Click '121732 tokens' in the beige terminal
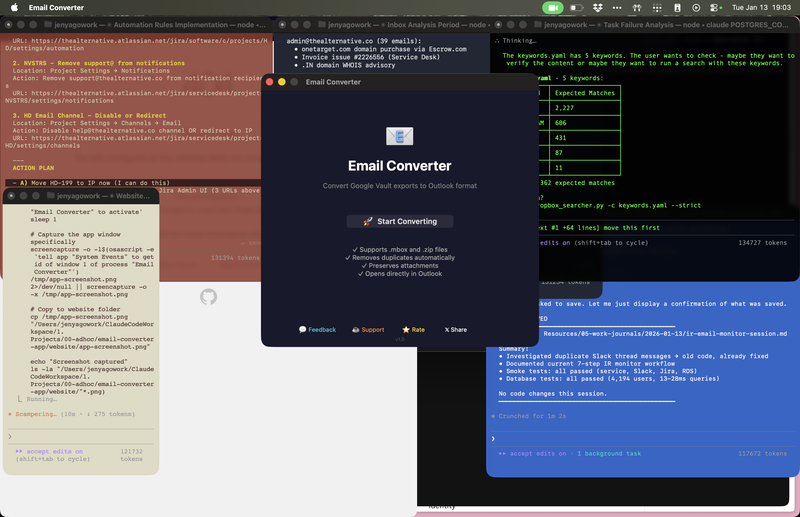Viewport: 800px width, 517px height. tap(131, 455)
